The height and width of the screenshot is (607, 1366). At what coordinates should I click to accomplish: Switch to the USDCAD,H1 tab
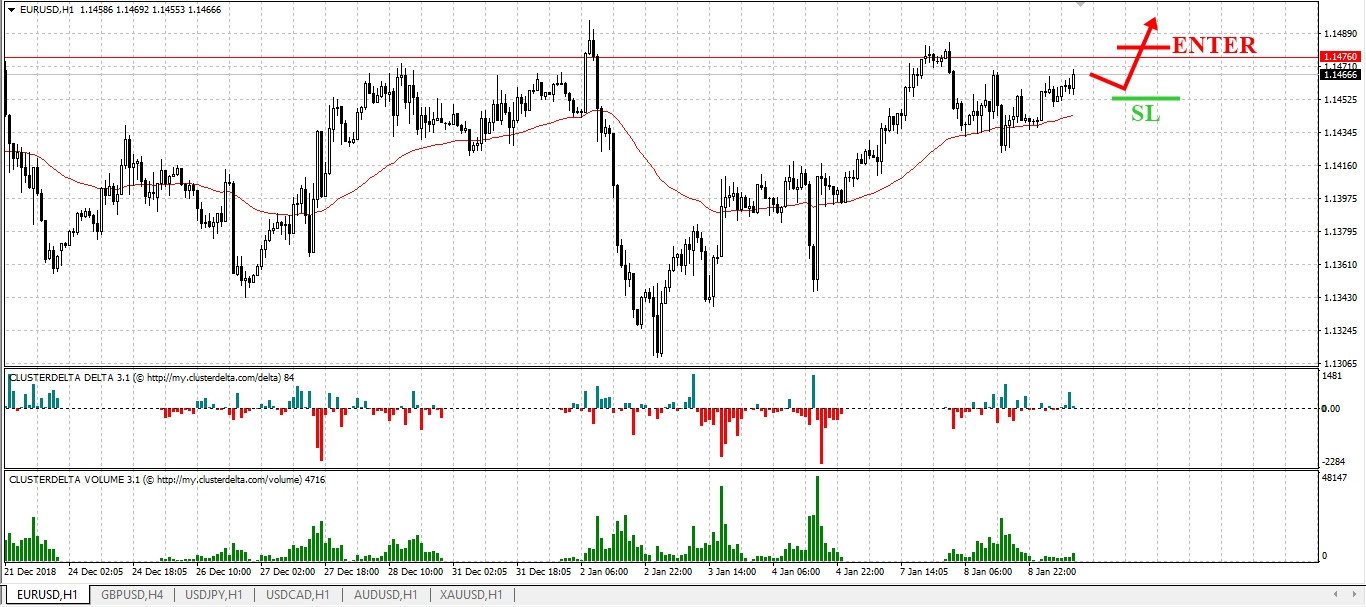pyautogui.click(x=297, y=595)
